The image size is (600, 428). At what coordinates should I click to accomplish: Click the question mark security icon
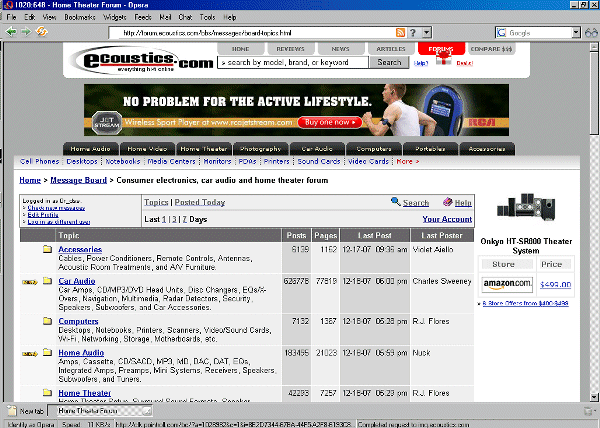(412, 33)
